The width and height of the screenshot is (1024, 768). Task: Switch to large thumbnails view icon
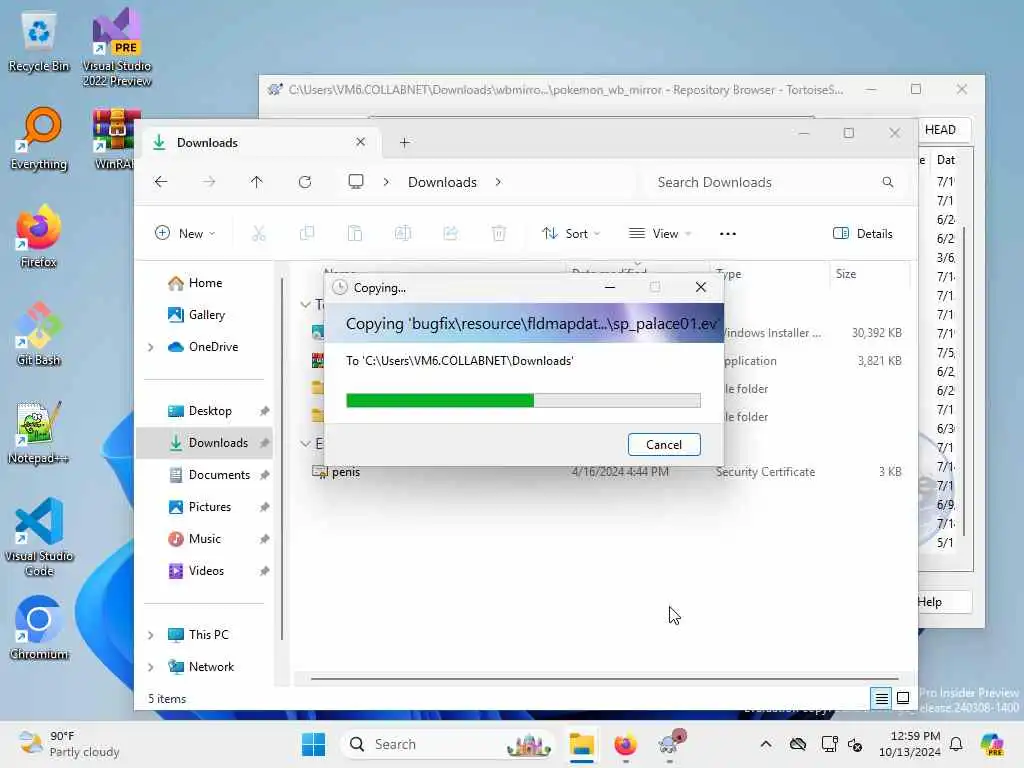coord(903,699)
